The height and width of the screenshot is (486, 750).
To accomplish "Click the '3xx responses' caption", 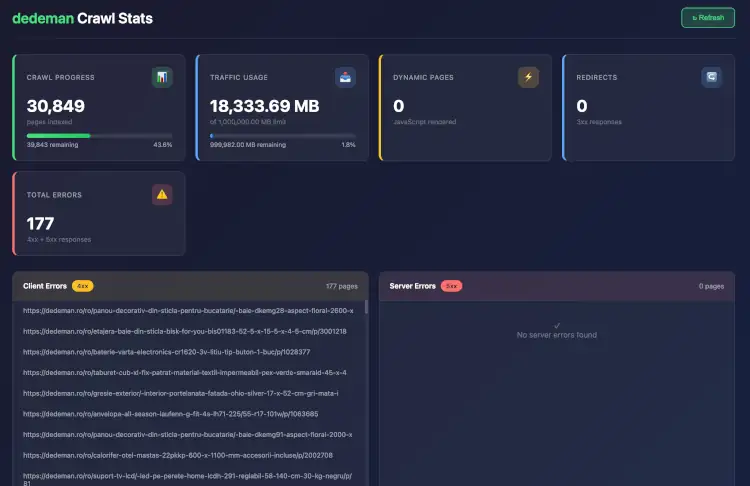I will click(x=599, y=122).
